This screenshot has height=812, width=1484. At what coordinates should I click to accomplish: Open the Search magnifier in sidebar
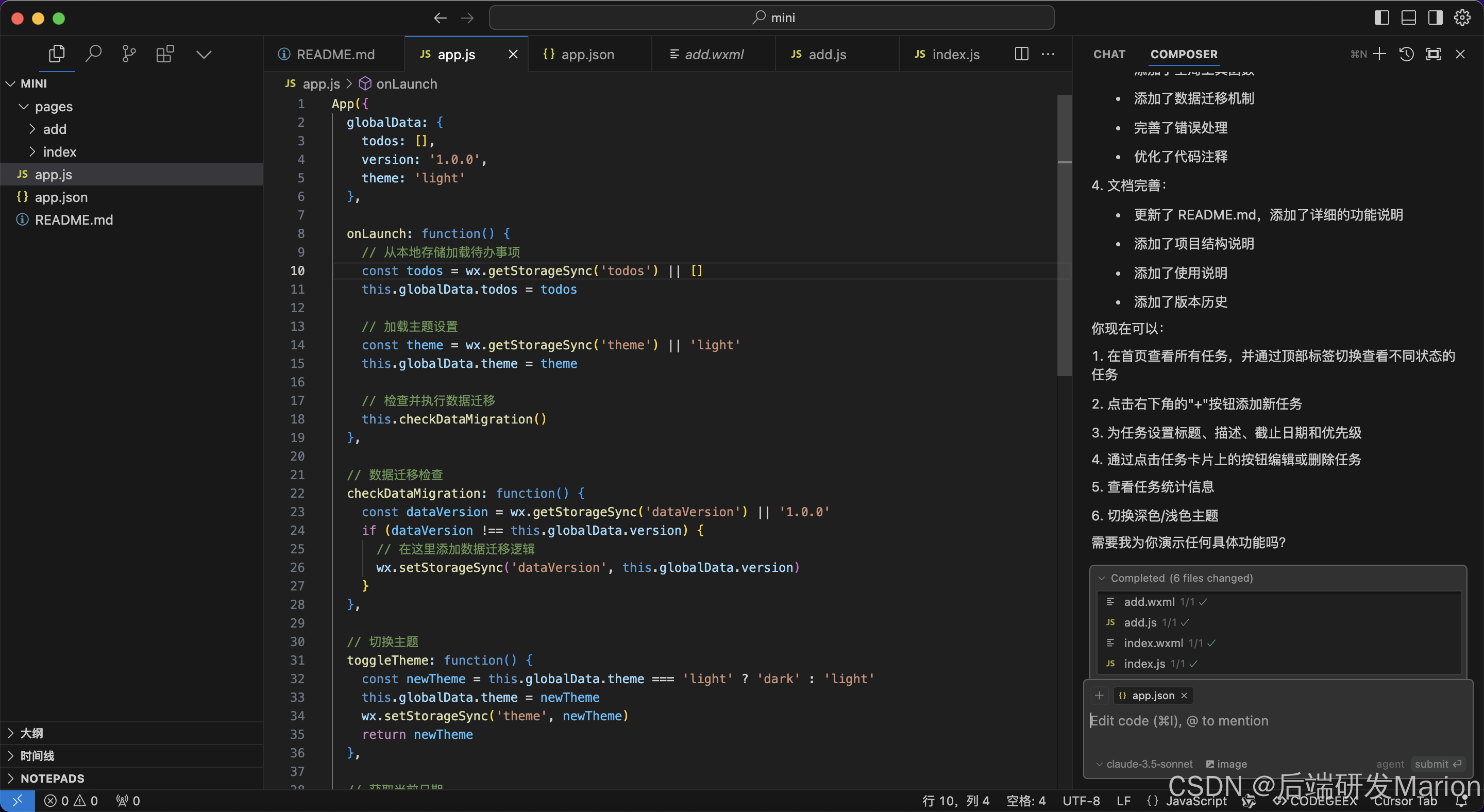[93, 54]
